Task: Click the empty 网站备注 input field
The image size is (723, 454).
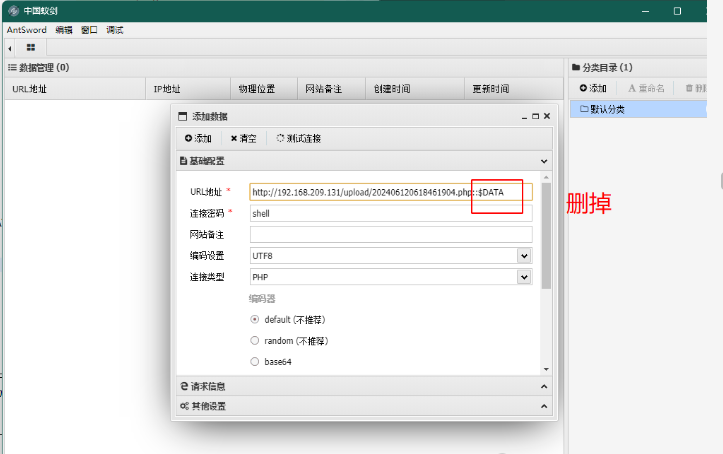Action: click(391, 235)
